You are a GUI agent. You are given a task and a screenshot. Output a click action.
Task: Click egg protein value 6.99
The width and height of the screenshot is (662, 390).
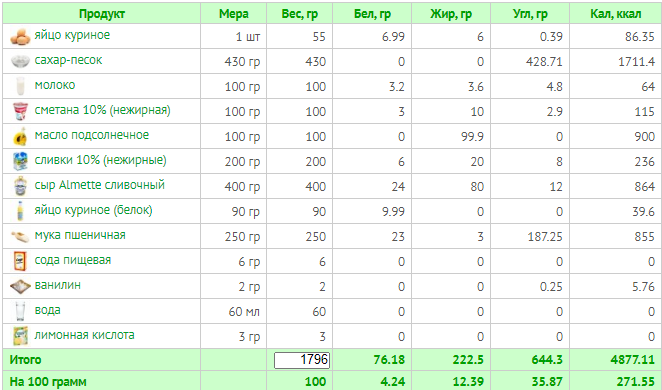[x=393, y=37]
